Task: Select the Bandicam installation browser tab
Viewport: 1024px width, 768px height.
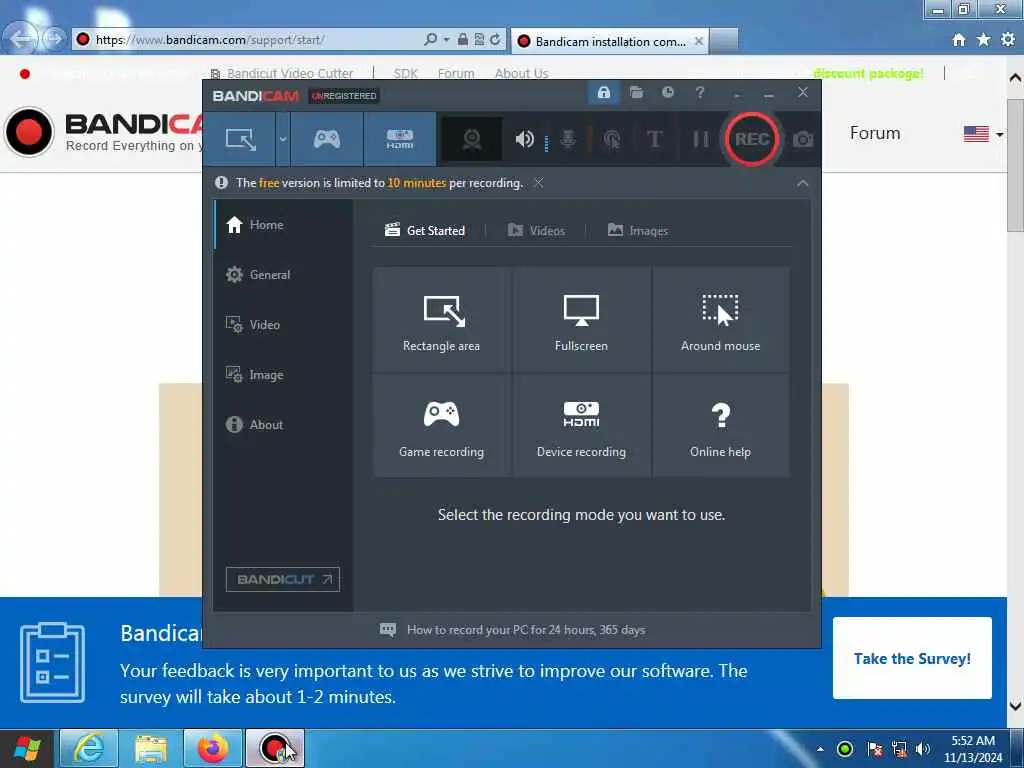Action: coord(610,41)
